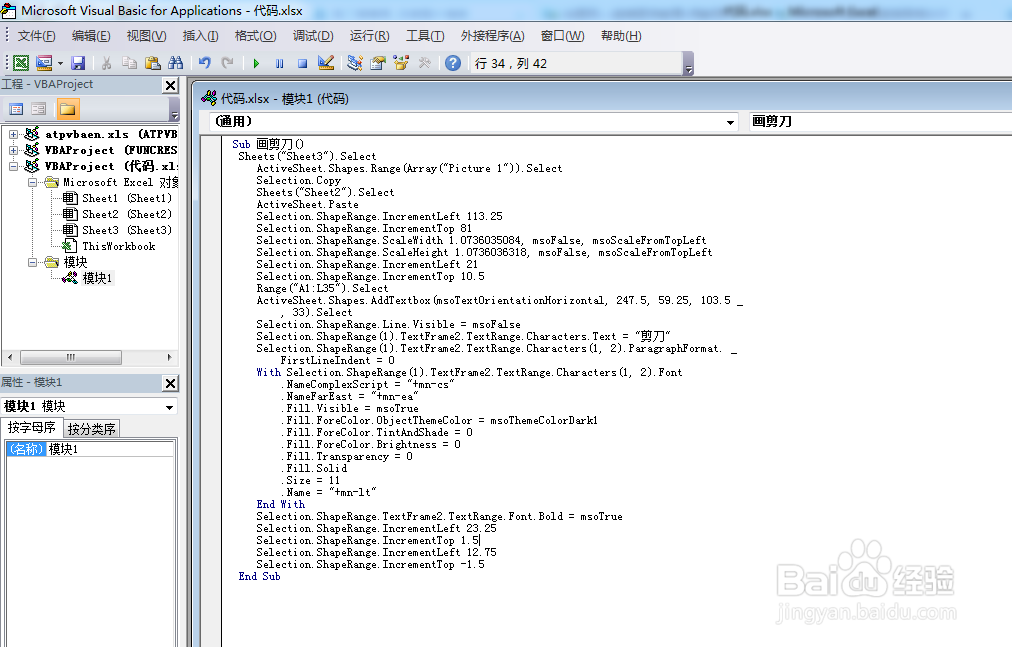Collapse the 模块 folder node
This screenshot has width=1012, height=647.
[x=32, y=262]
